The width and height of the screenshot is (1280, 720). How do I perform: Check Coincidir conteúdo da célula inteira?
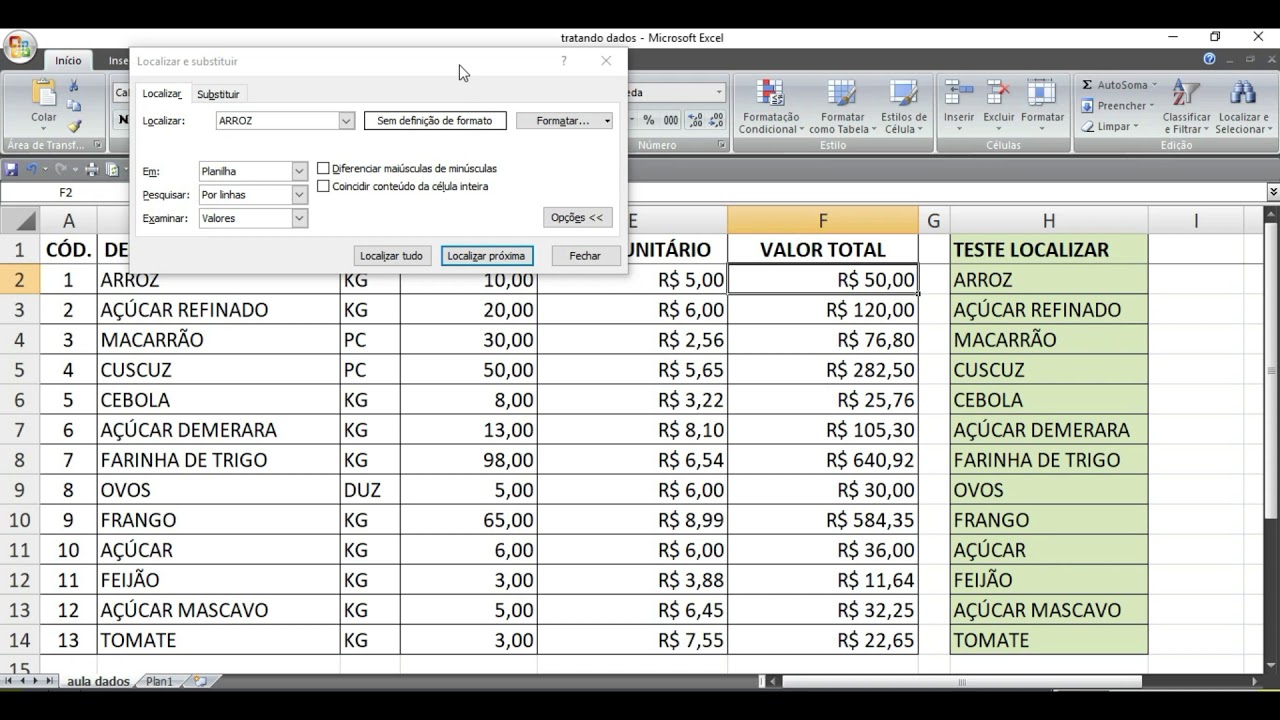[x=323, y=186]
